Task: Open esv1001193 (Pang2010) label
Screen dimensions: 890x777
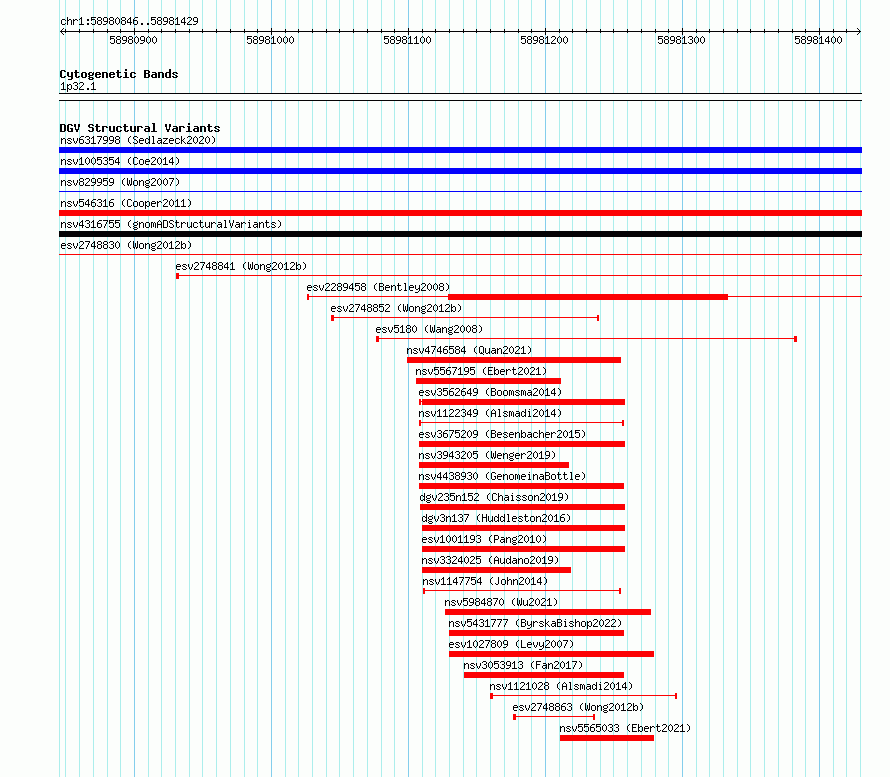Action: [x=484, y=539]
